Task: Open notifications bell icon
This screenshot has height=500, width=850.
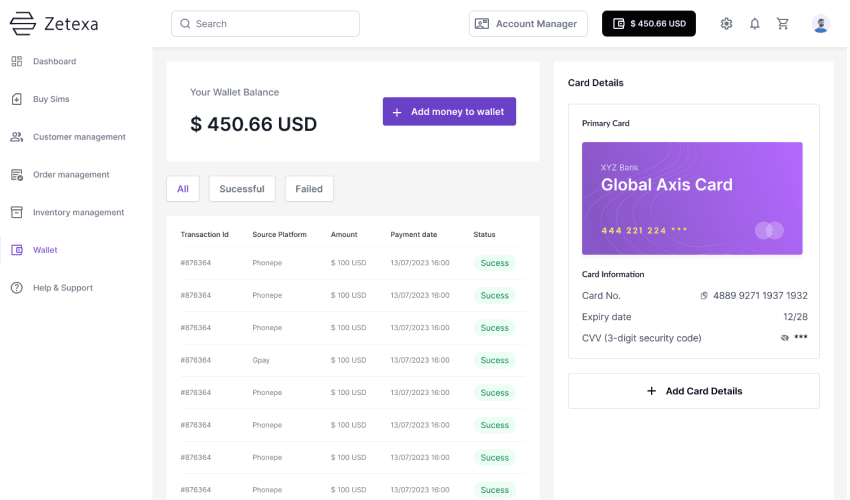Action: point(755,23)
